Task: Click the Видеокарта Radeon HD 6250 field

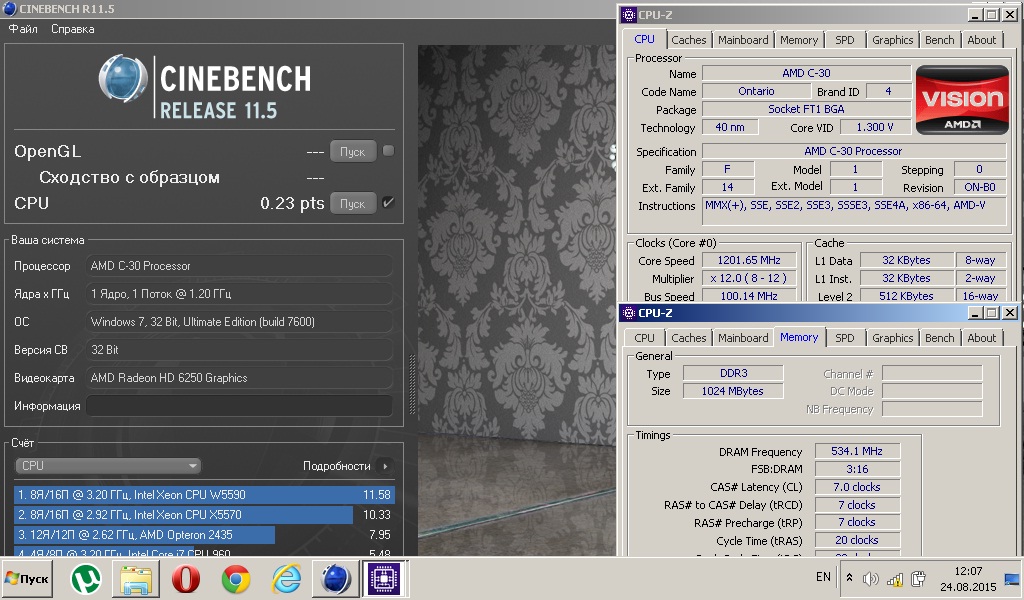Action: [239, 377]
